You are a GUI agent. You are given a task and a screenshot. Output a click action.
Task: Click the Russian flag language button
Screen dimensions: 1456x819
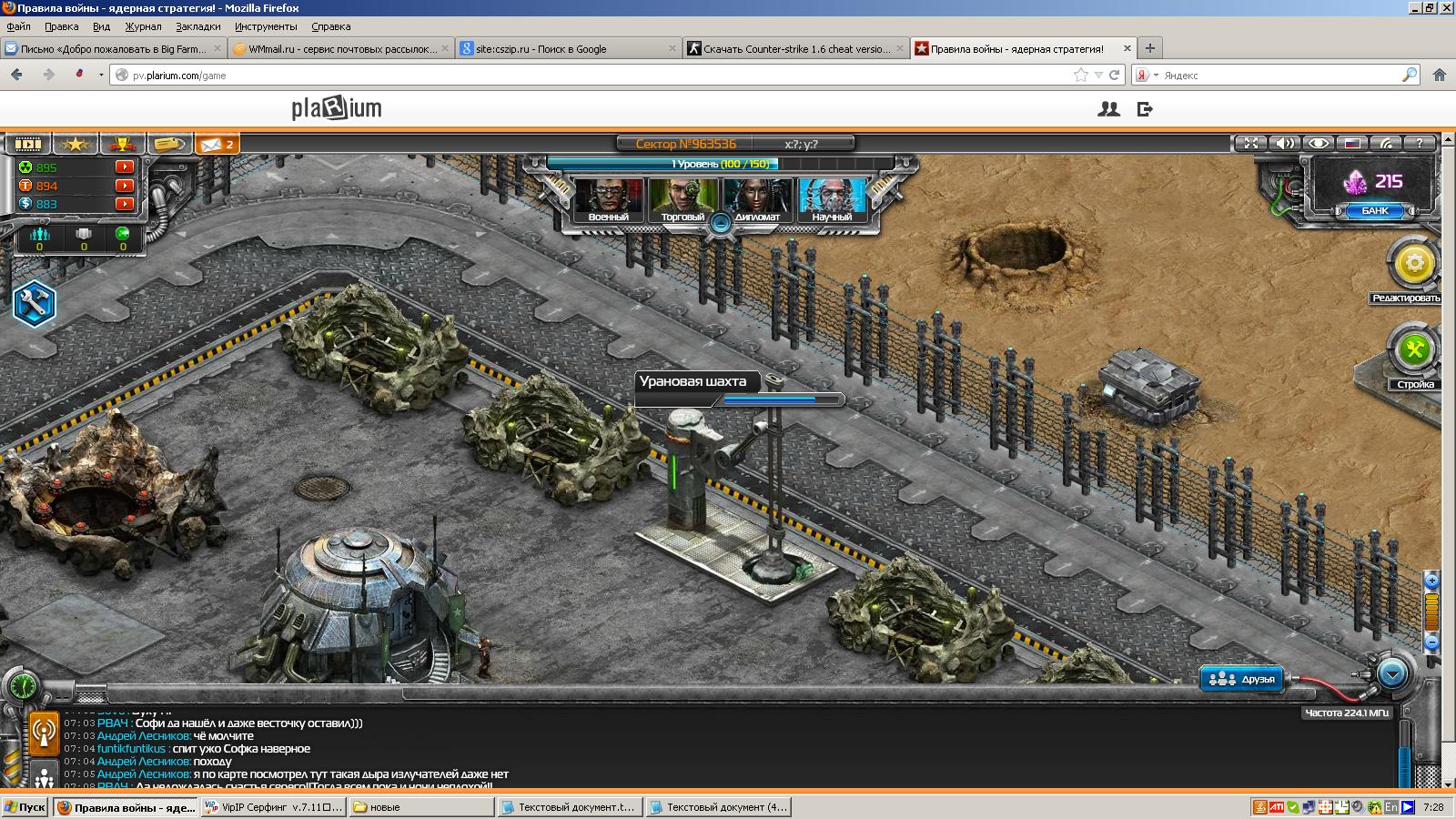(1352, 143)
